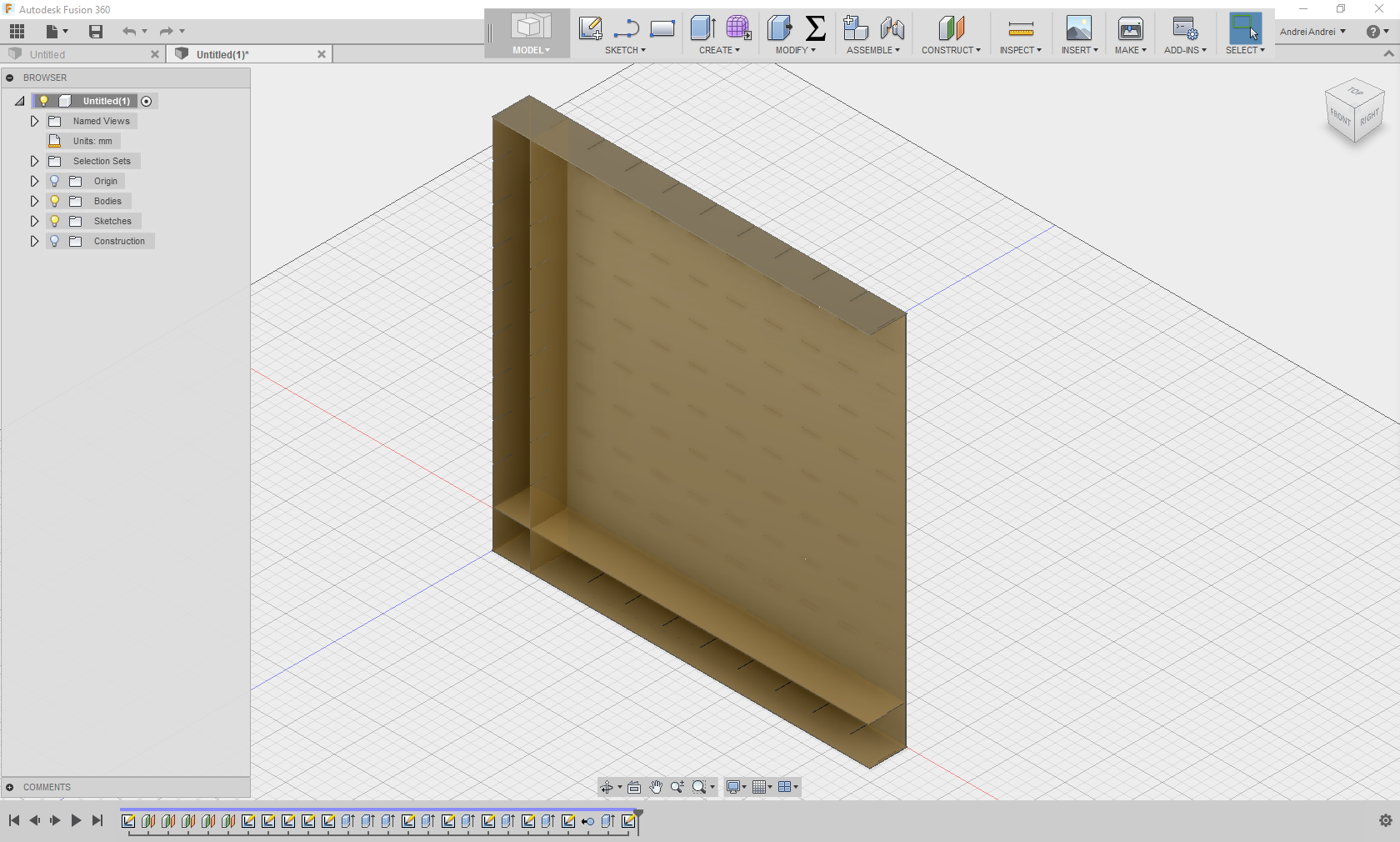Show the Origin folder via bulb
1400x842 pixels.
55,181
